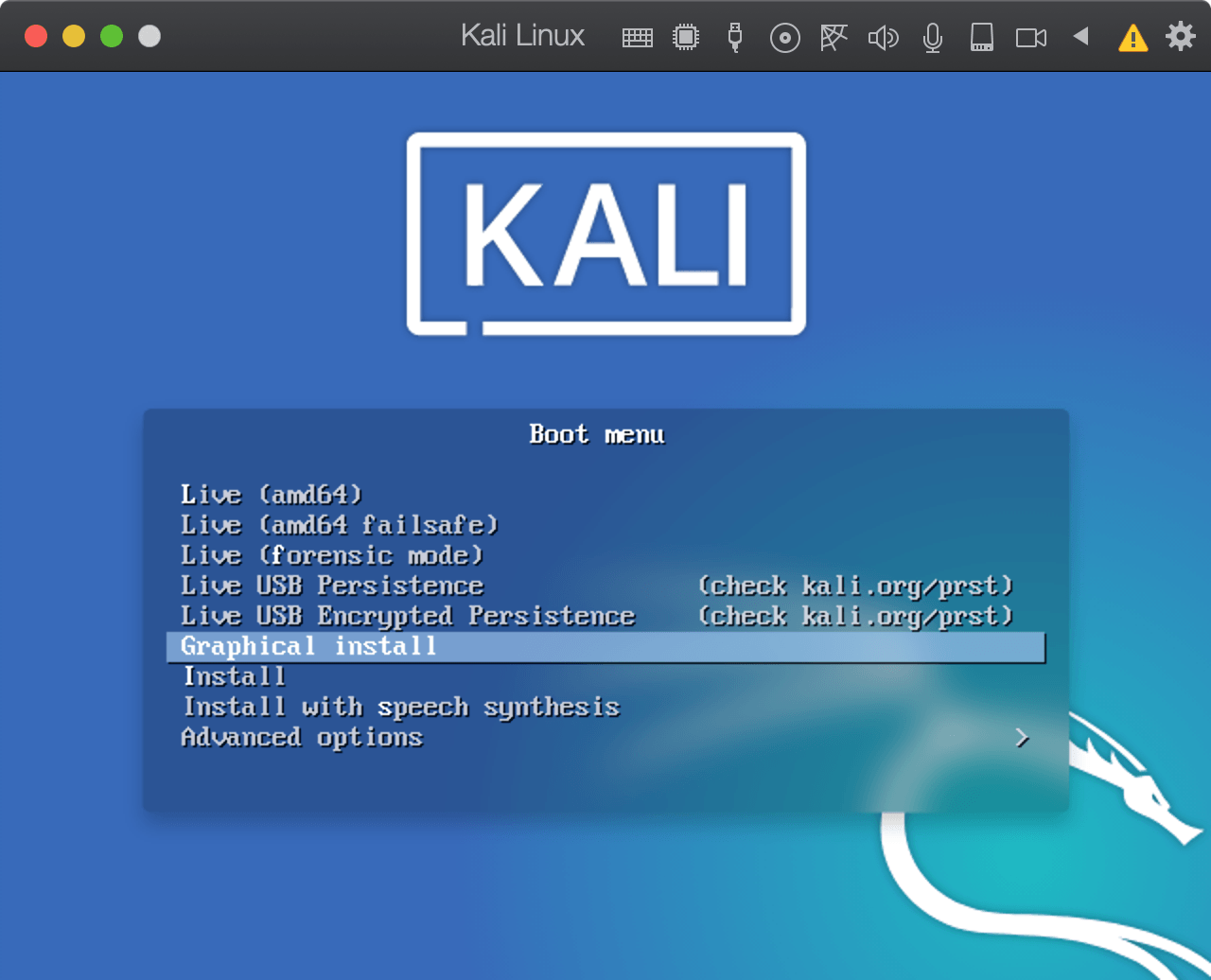
Task: Open the hard disk drive icon
Action: pyautogui.click(x=982, y=37)
